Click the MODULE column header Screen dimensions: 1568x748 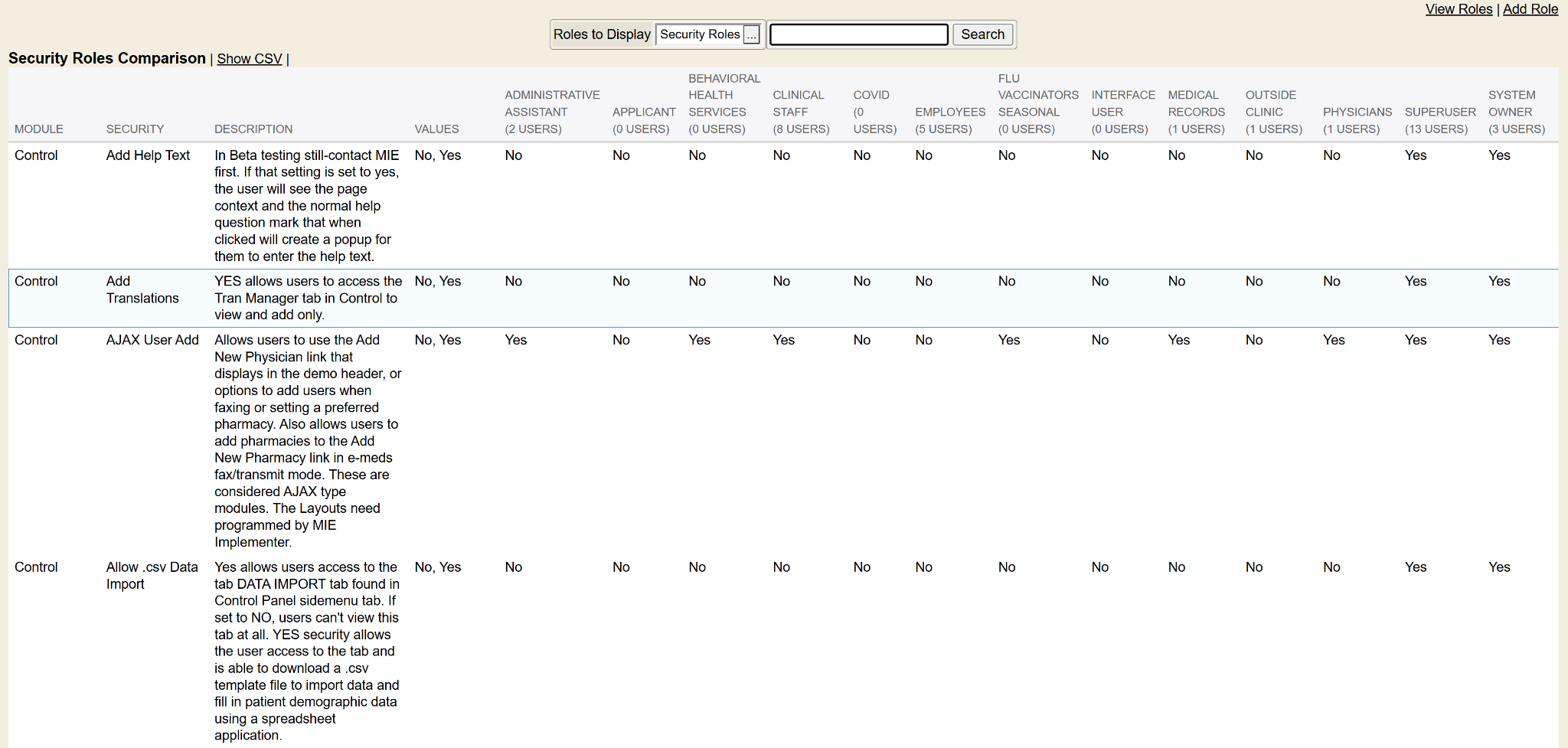click(38, 129)
